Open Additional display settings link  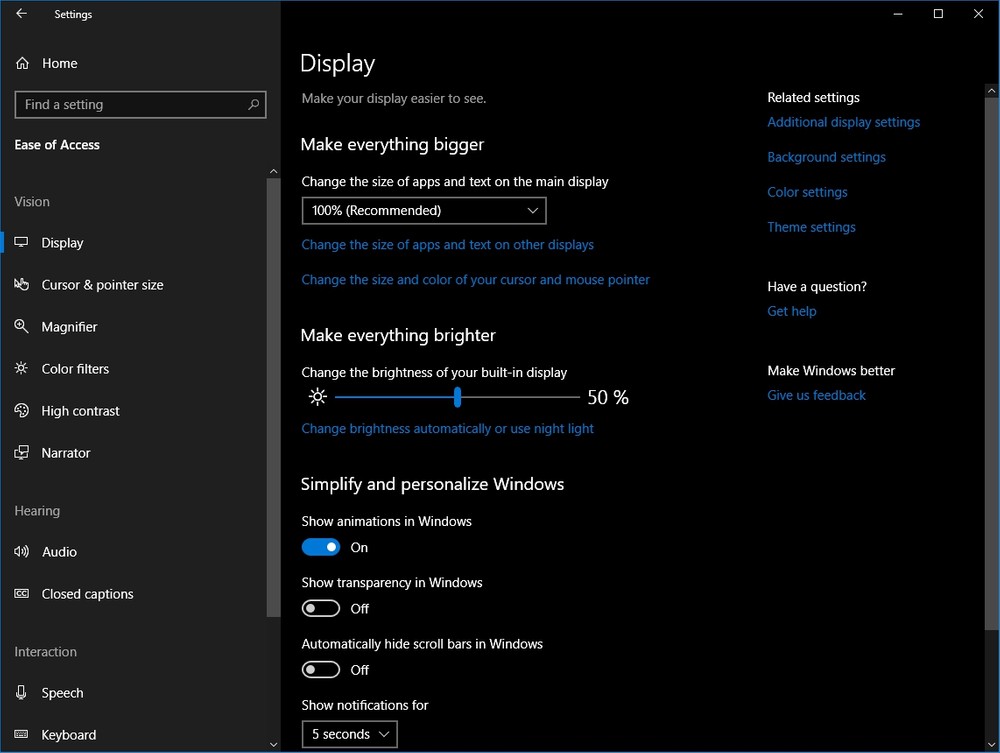click(x=843, y=122)
